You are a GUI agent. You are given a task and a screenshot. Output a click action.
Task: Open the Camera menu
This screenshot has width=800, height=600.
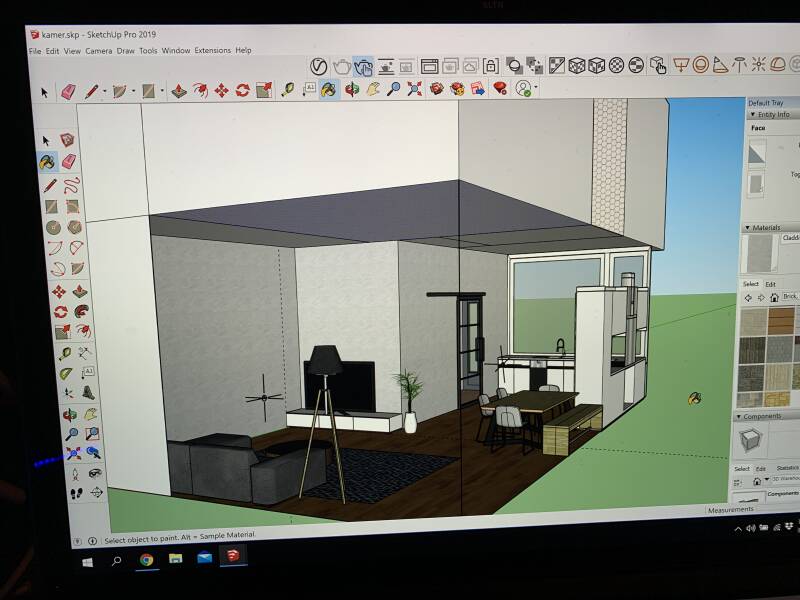(x=98, y=51)
